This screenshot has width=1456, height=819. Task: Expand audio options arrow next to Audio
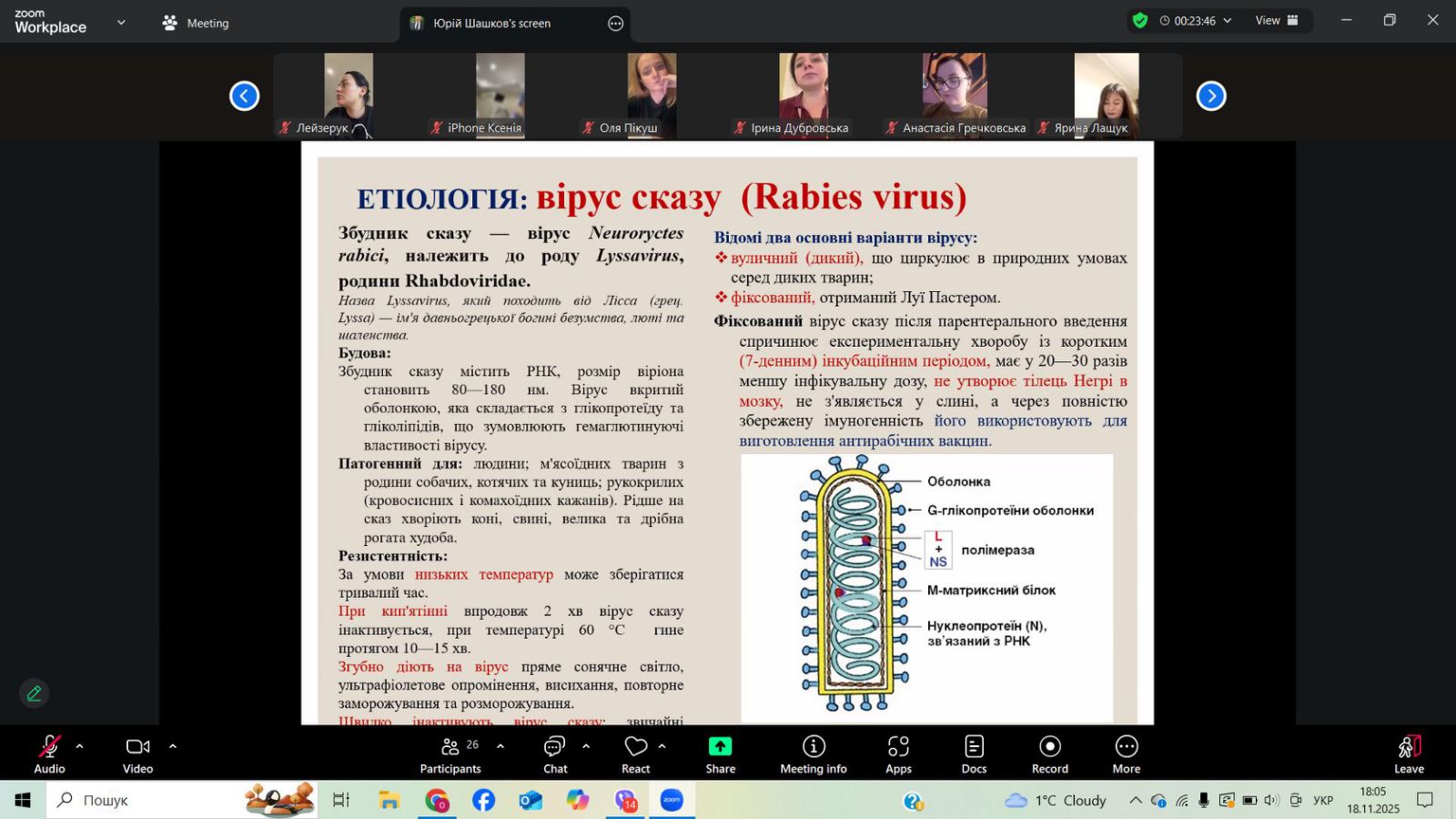(80, 746)
